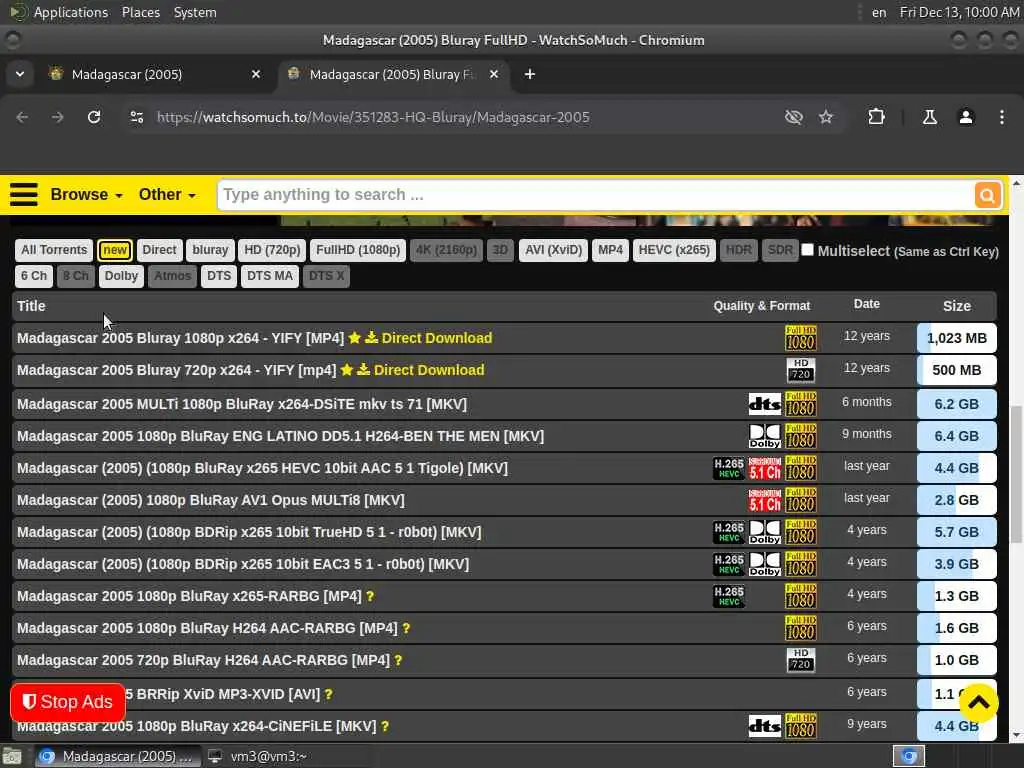Click the site information icon in address bar
Image resolution: width=1024 pixels, height=768 pixels.
(x=137, y=117)
